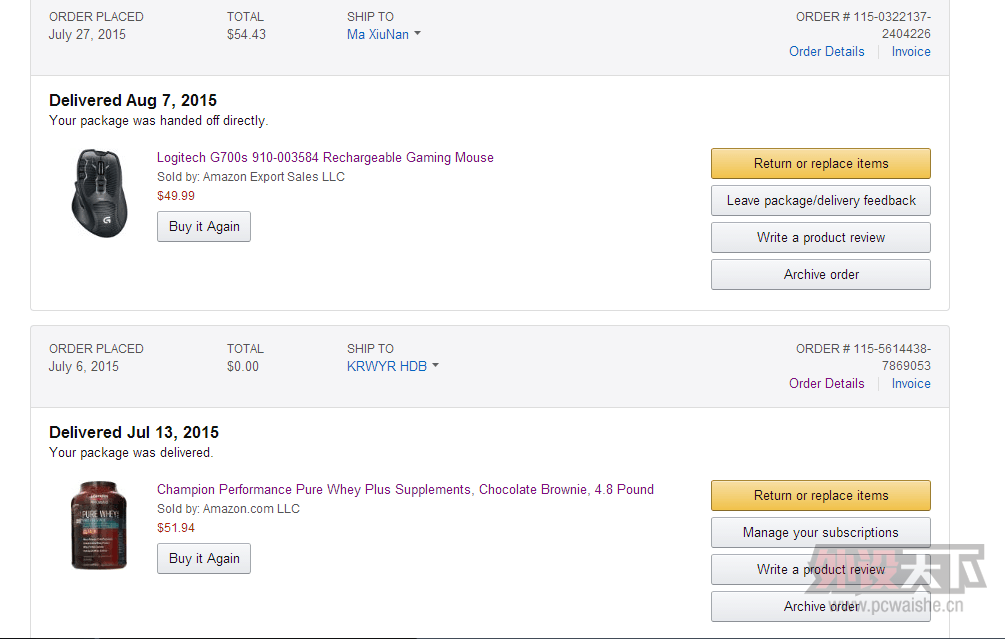Archive the Logitech mouse order
1005x639 pixels.
[x=820, y=274]
